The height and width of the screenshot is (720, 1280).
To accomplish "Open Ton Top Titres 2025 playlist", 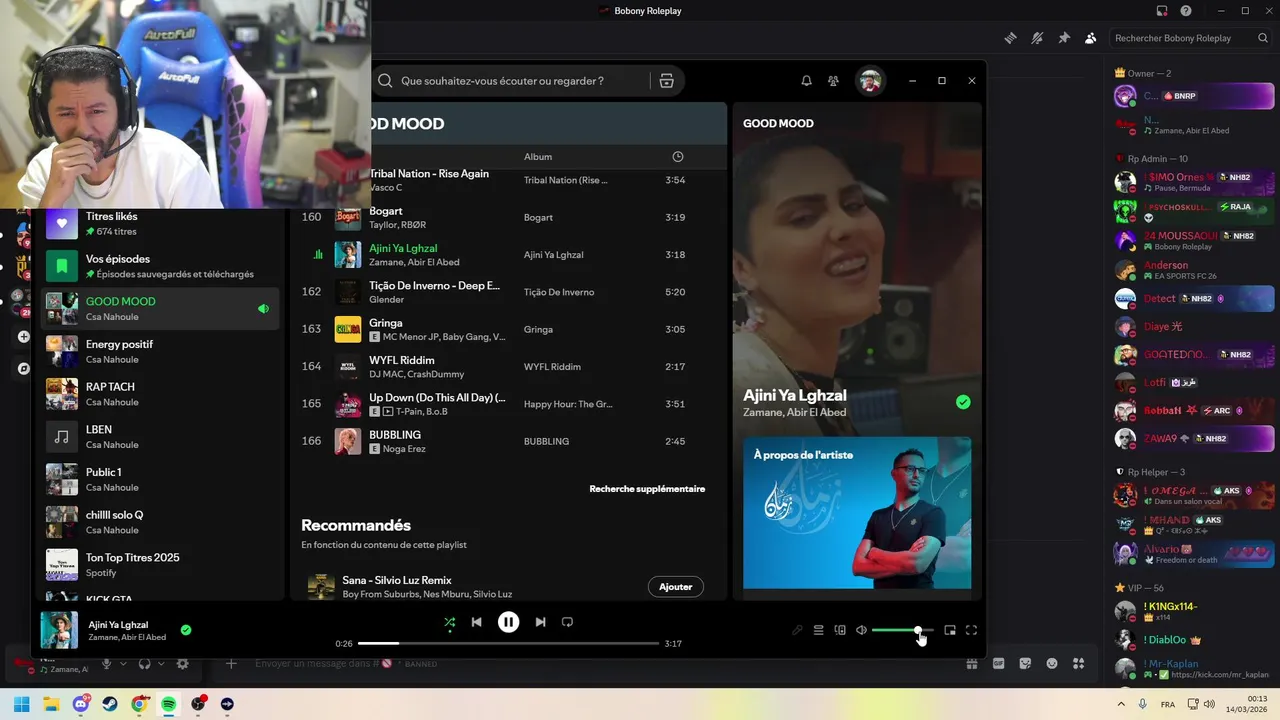I will coord(160,565).
